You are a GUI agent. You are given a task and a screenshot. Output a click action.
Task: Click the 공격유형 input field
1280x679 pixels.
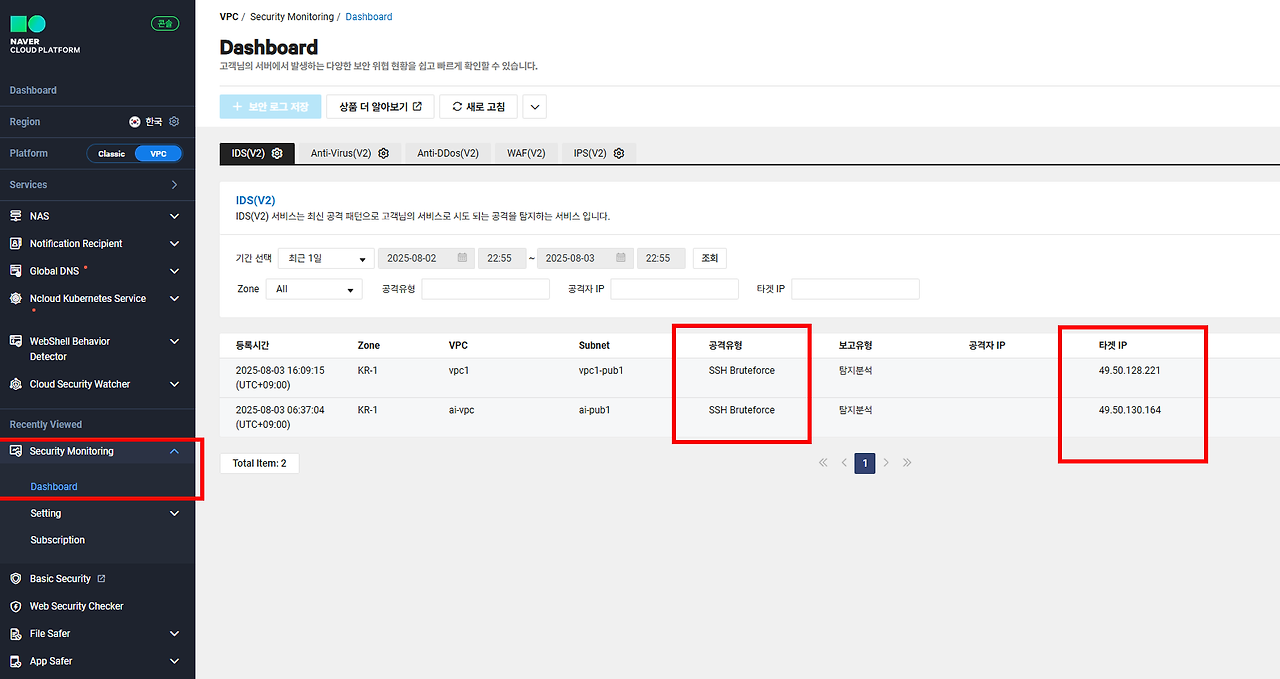[486, 289]
